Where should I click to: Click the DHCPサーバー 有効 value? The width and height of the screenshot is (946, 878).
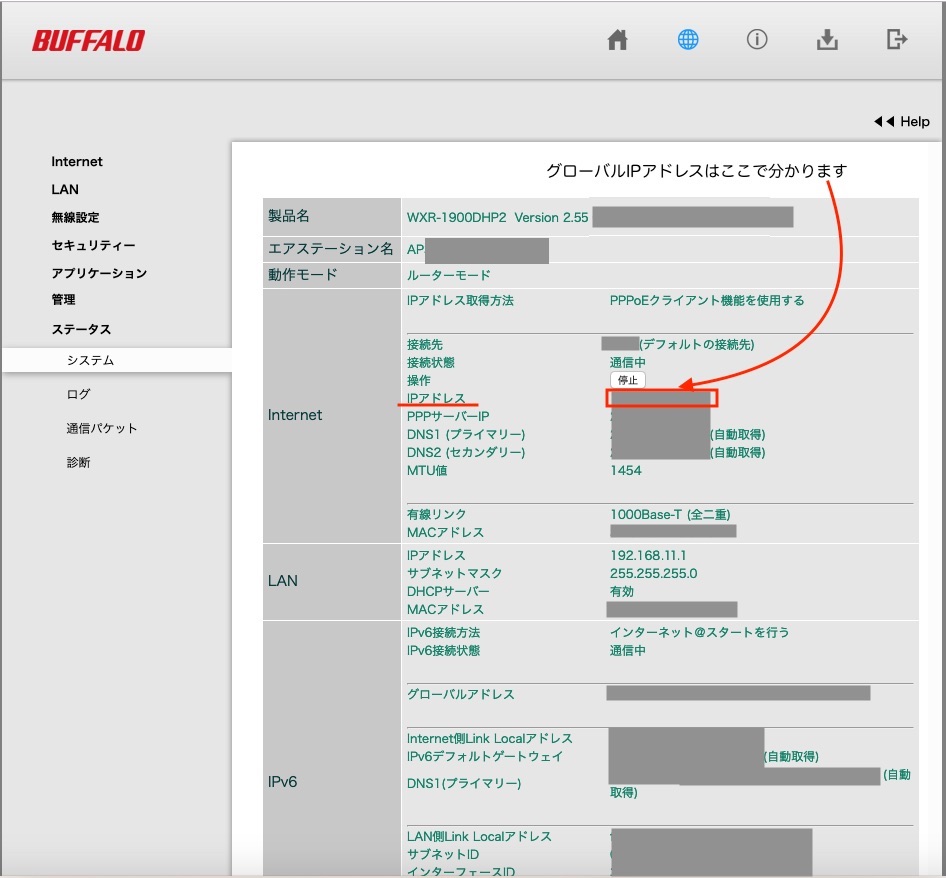(622, 592)
